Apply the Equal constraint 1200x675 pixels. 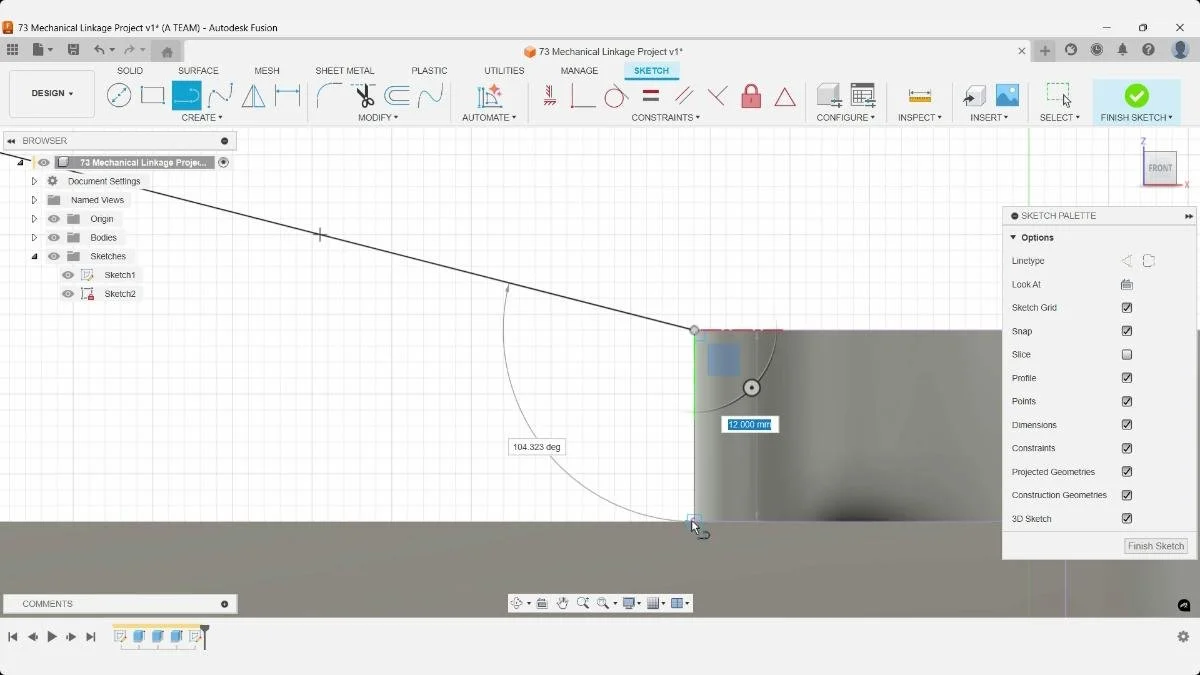pyautogui.click(x=650, y=96)
